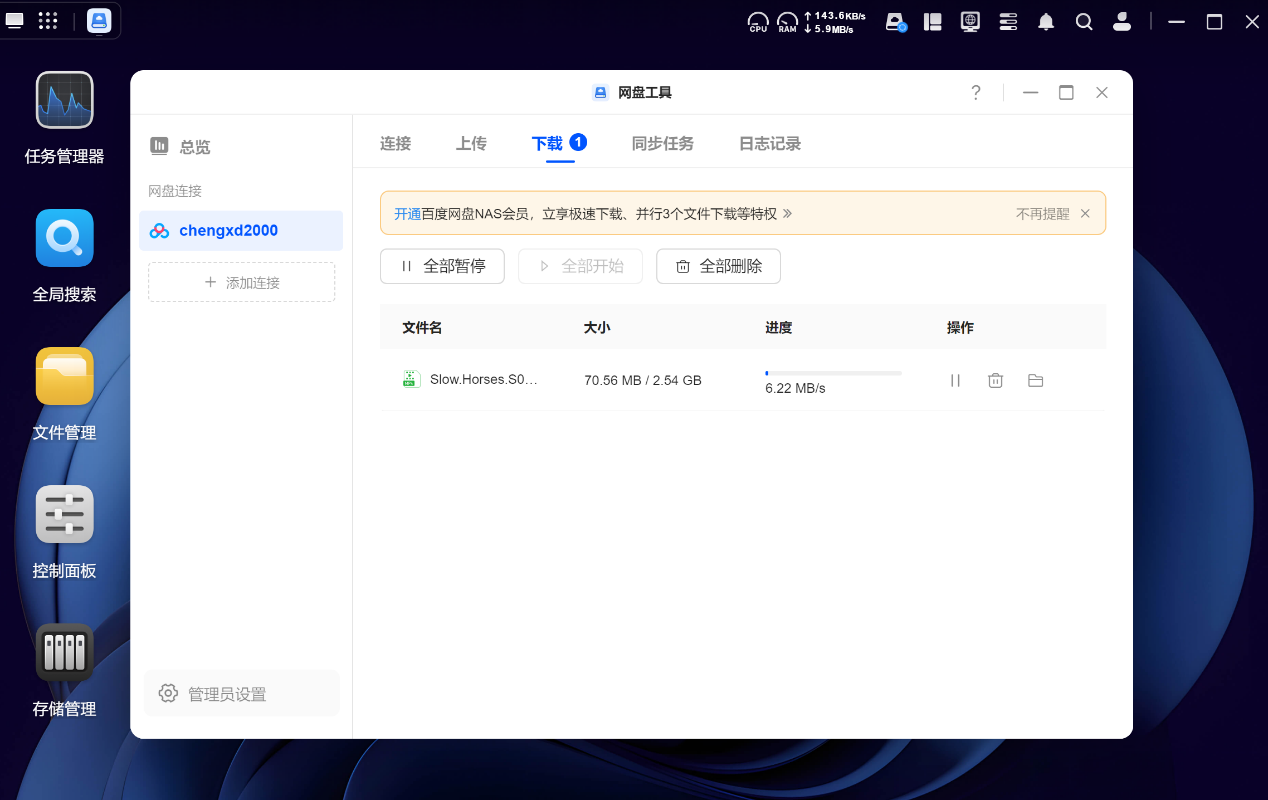Open the help question mark icon
The image size is (1268, 800).
[x=976, y=93]
